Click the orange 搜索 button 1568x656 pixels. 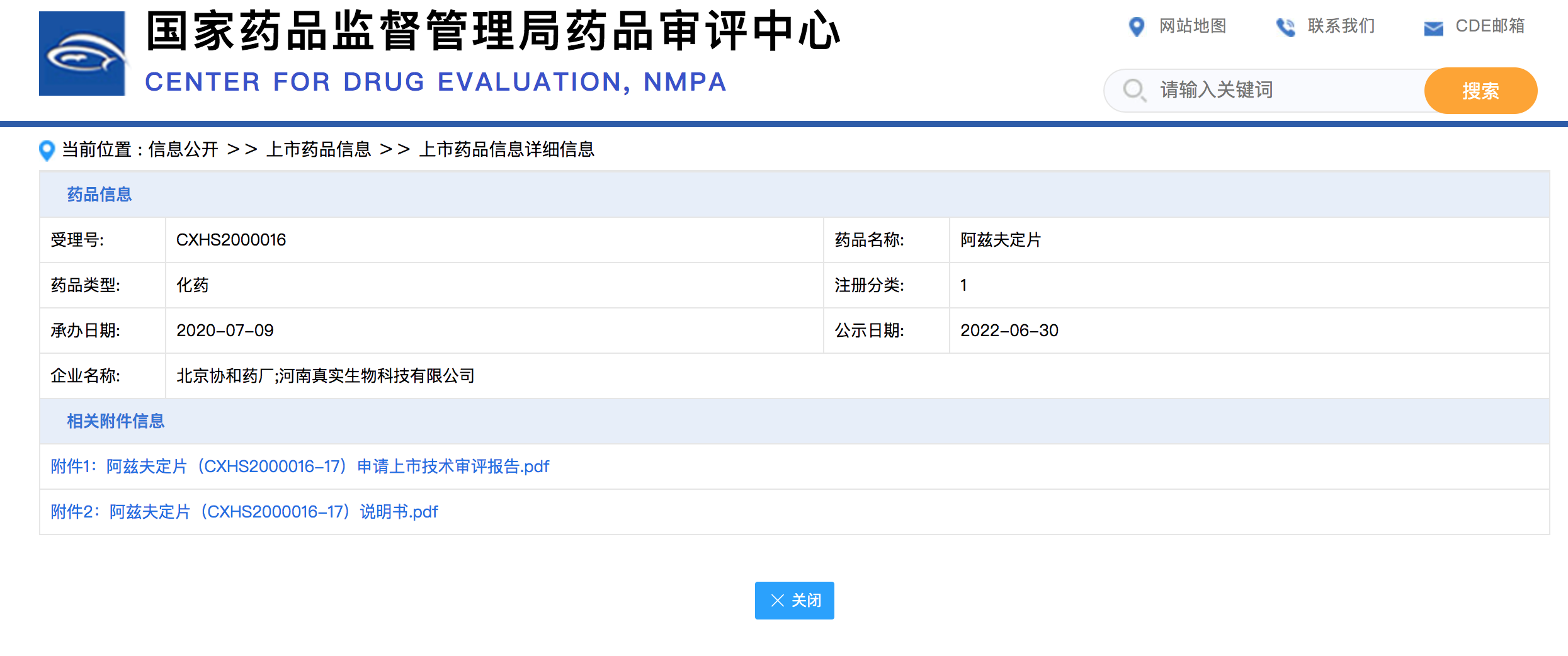(x=1480, y=91)
